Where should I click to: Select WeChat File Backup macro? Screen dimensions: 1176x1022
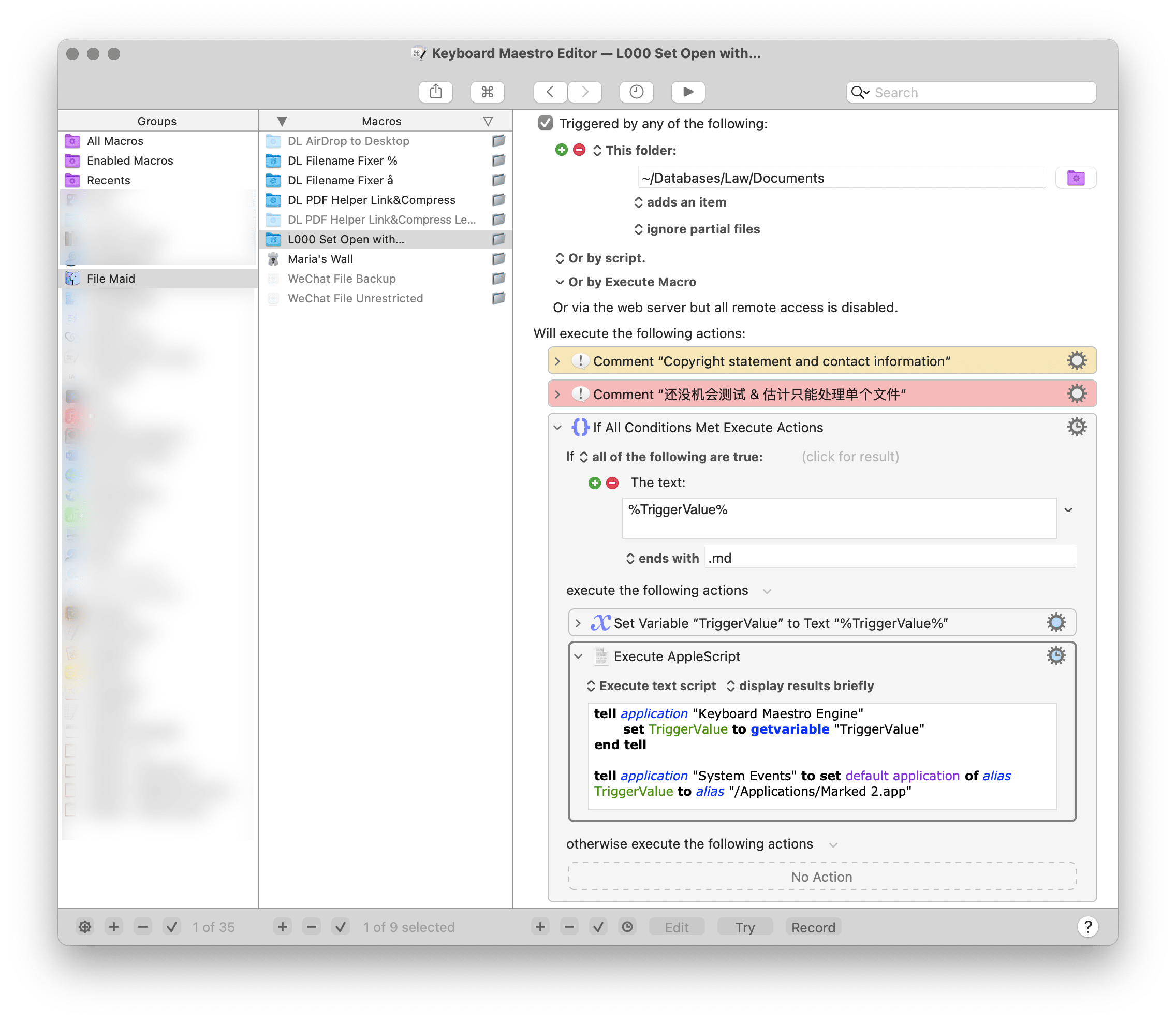(386, 279)
